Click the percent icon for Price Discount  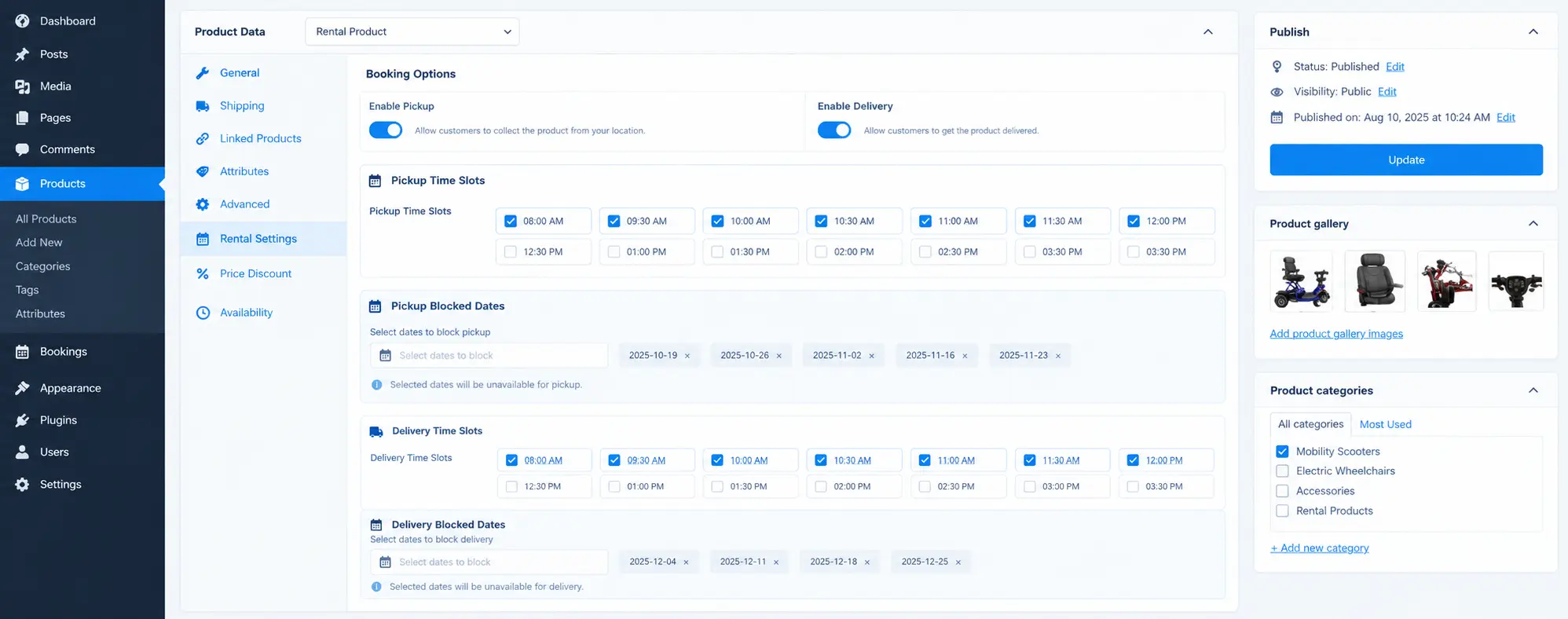203,273
